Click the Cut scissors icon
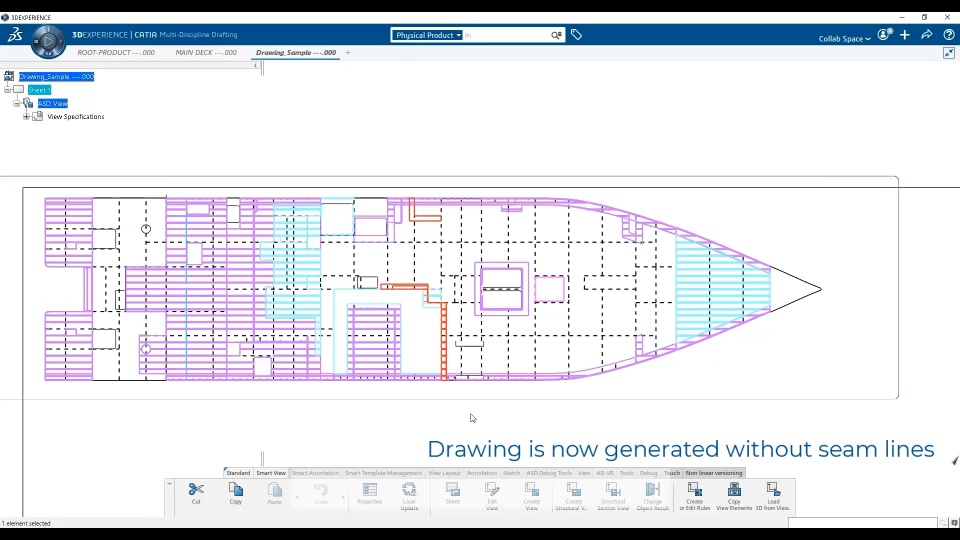The image size is (960, 540). pos(196,489)
